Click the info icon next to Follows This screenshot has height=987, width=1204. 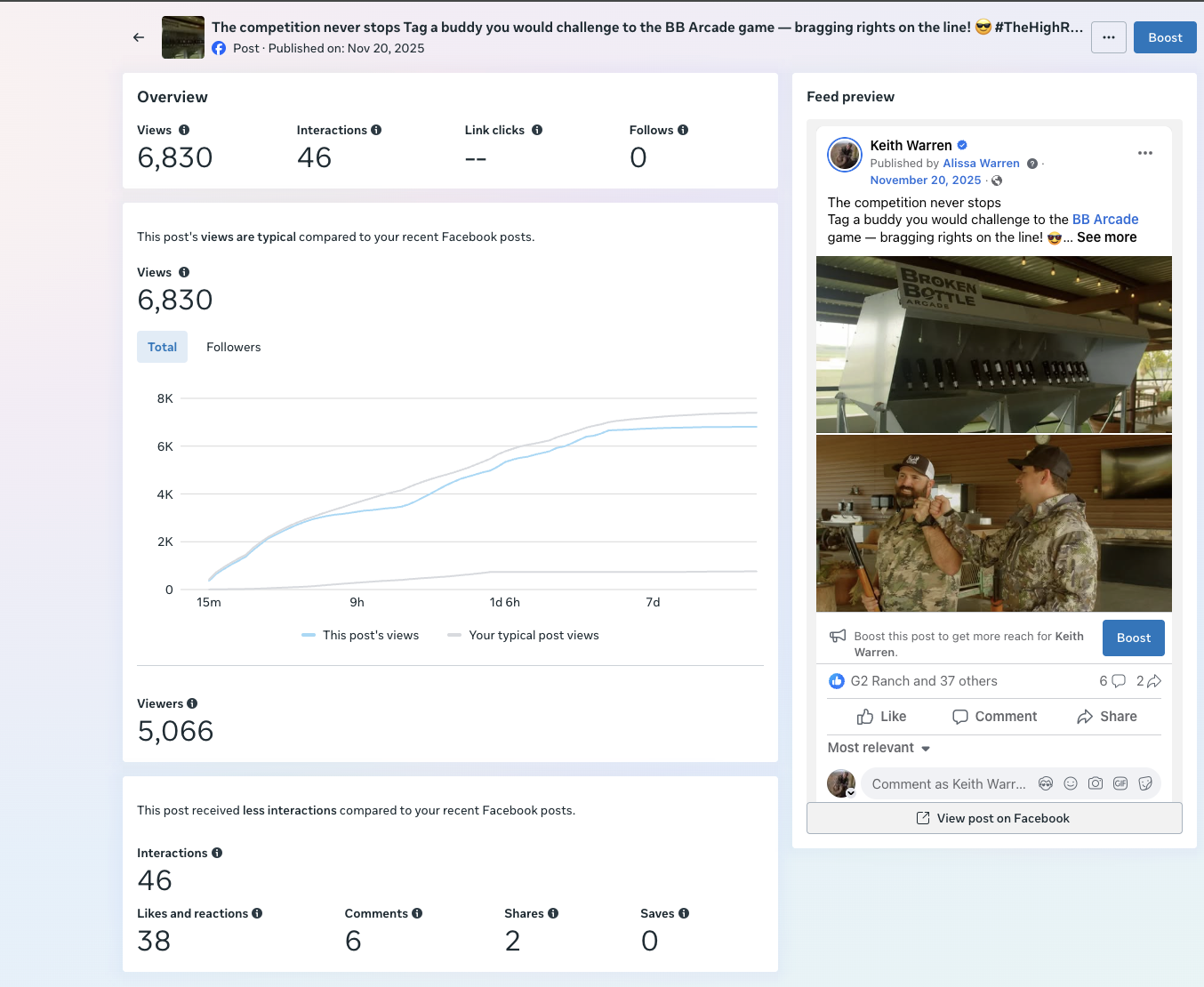tap(683, 130)
